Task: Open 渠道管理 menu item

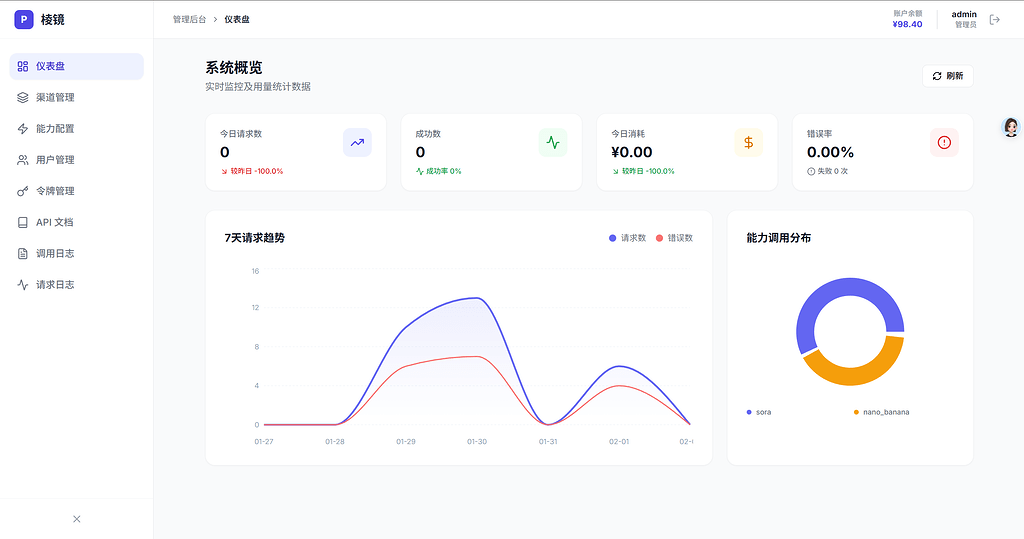Action: pyautogui.click(x=76, y=97)
